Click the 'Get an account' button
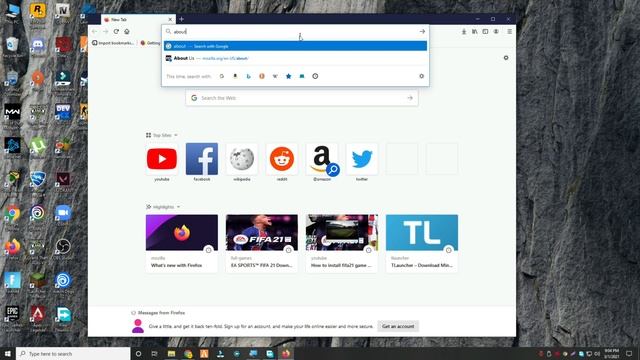Screen dimensions: 640x360 point(398,326)
